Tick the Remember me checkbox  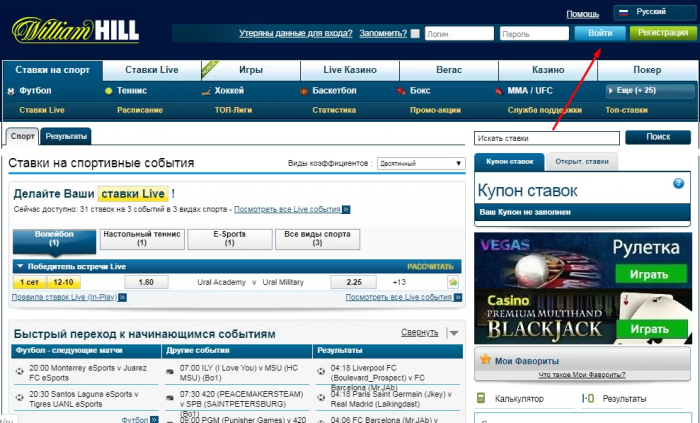pos(415,33)
